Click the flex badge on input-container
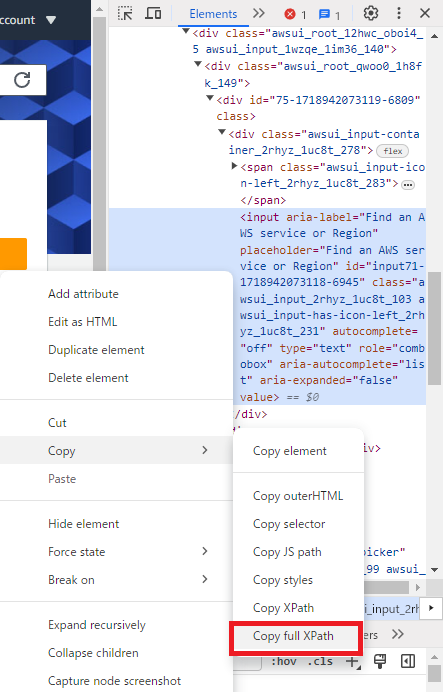Screen dimensions: 443x692 [392, 151]
